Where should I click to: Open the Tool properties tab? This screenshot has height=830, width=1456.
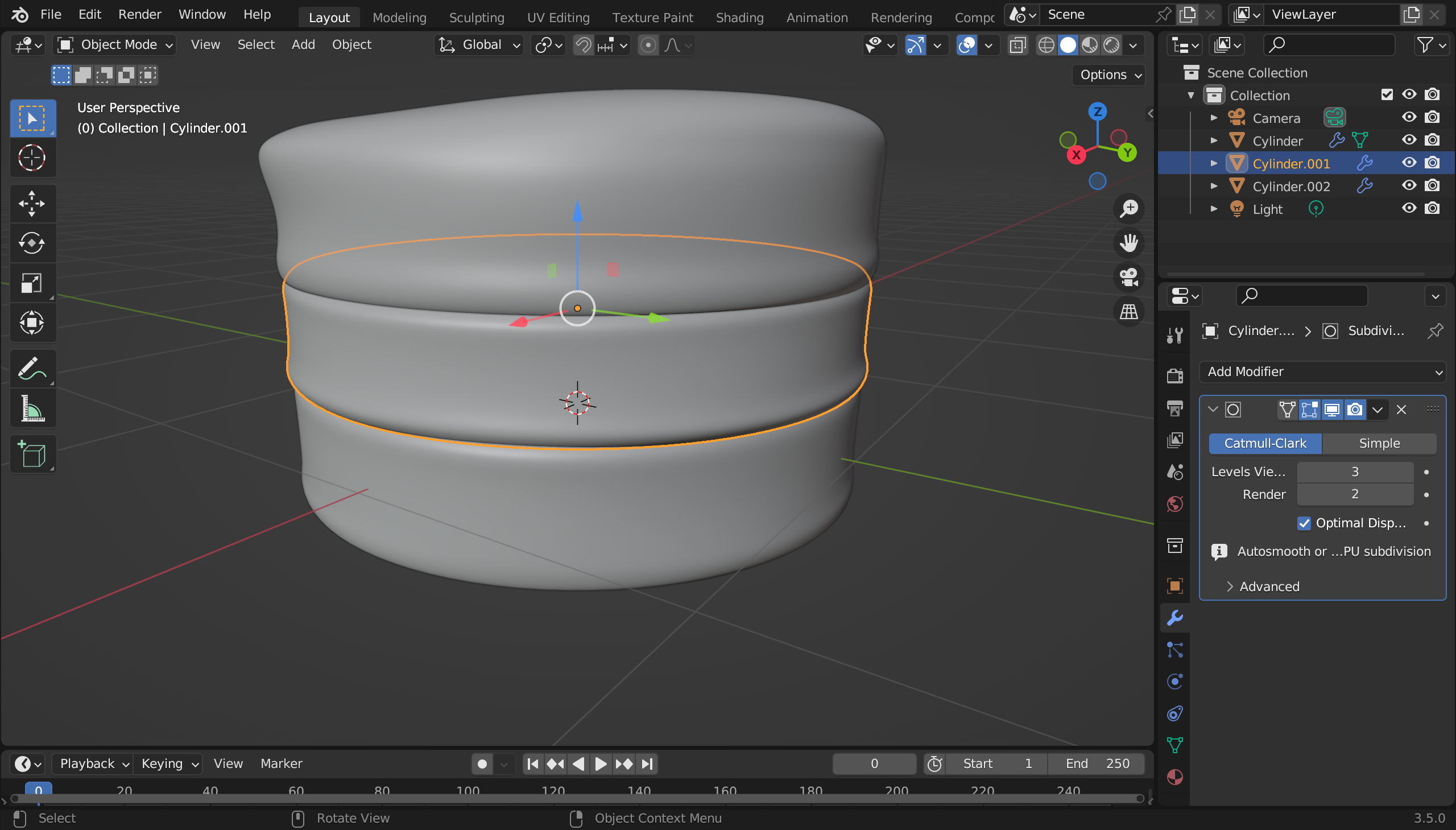click(x=1175, y=335)
